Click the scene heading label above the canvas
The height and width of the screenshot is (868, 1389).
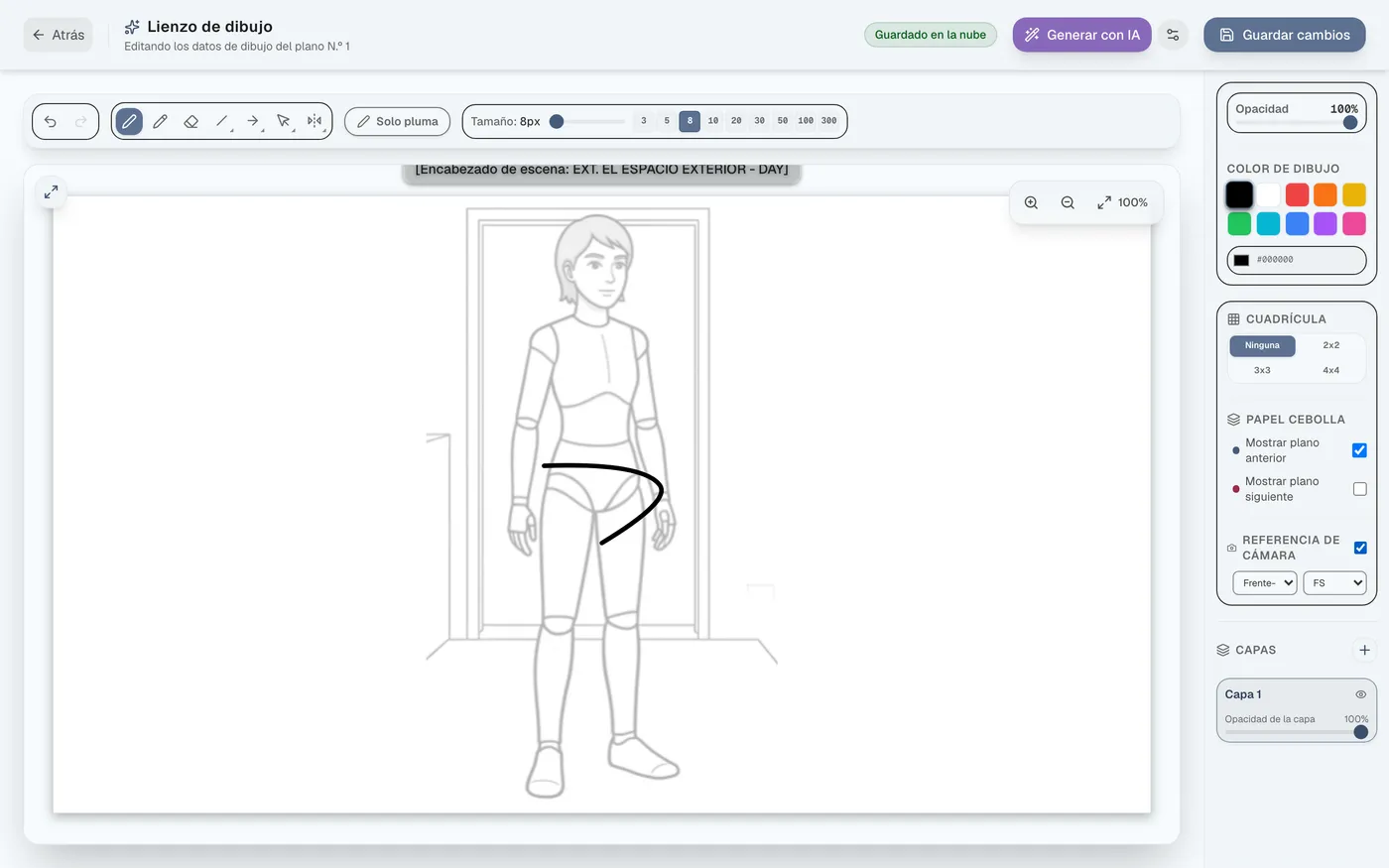point(601,171)
